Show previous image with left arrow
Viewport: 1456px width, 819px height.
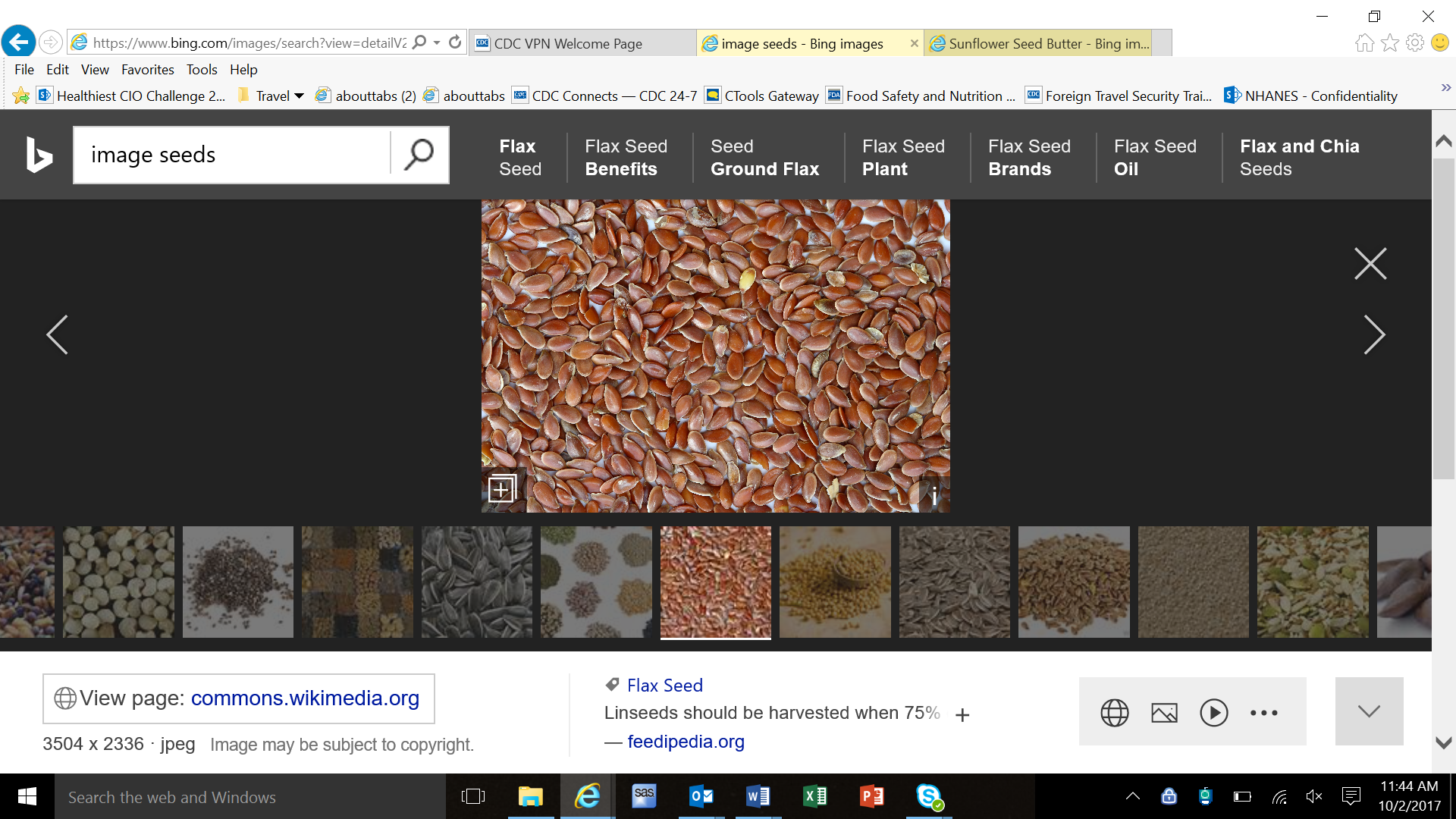pos(57,334)
